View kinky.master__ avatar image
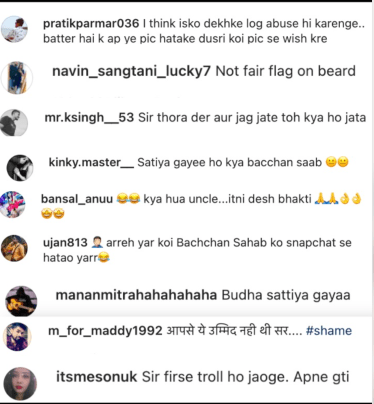This screenshot has height=404, width=374. coord(20,168)
